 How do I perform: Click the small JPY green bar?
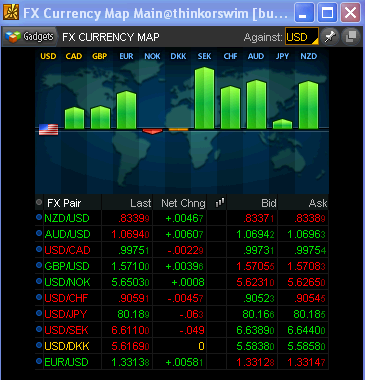pyautogui.click(x=282, y=124)
